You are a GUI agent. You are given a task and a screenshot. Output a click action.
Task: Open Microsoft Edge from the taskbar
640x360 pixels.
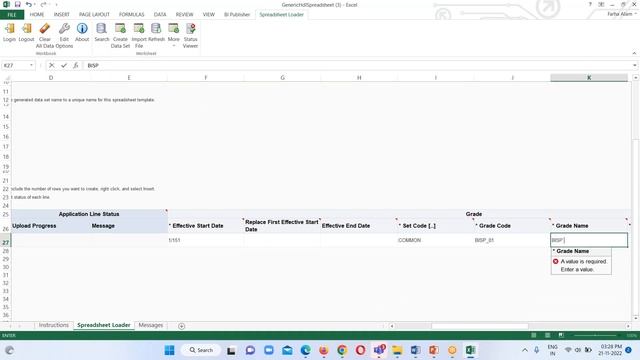pos(305,350)
